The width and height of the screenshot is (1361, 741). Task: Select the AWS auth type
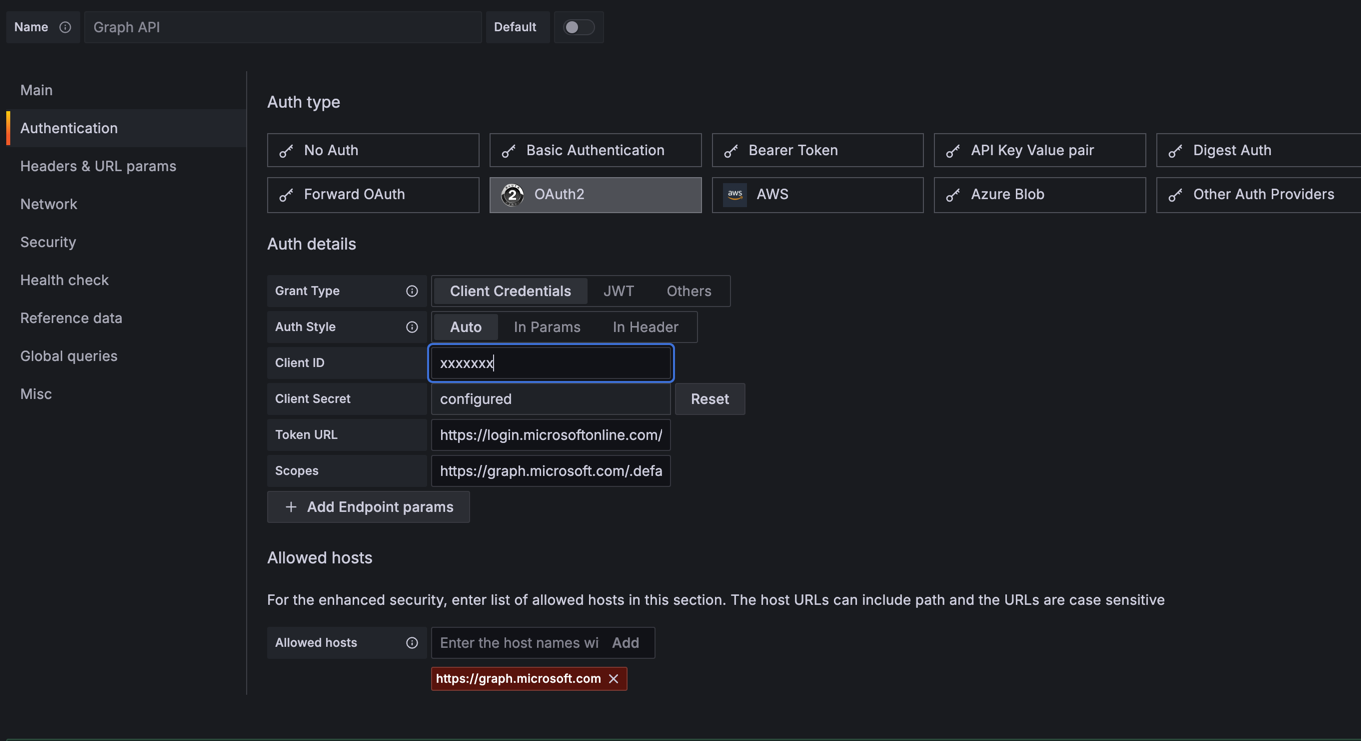[x=817, y=194]
